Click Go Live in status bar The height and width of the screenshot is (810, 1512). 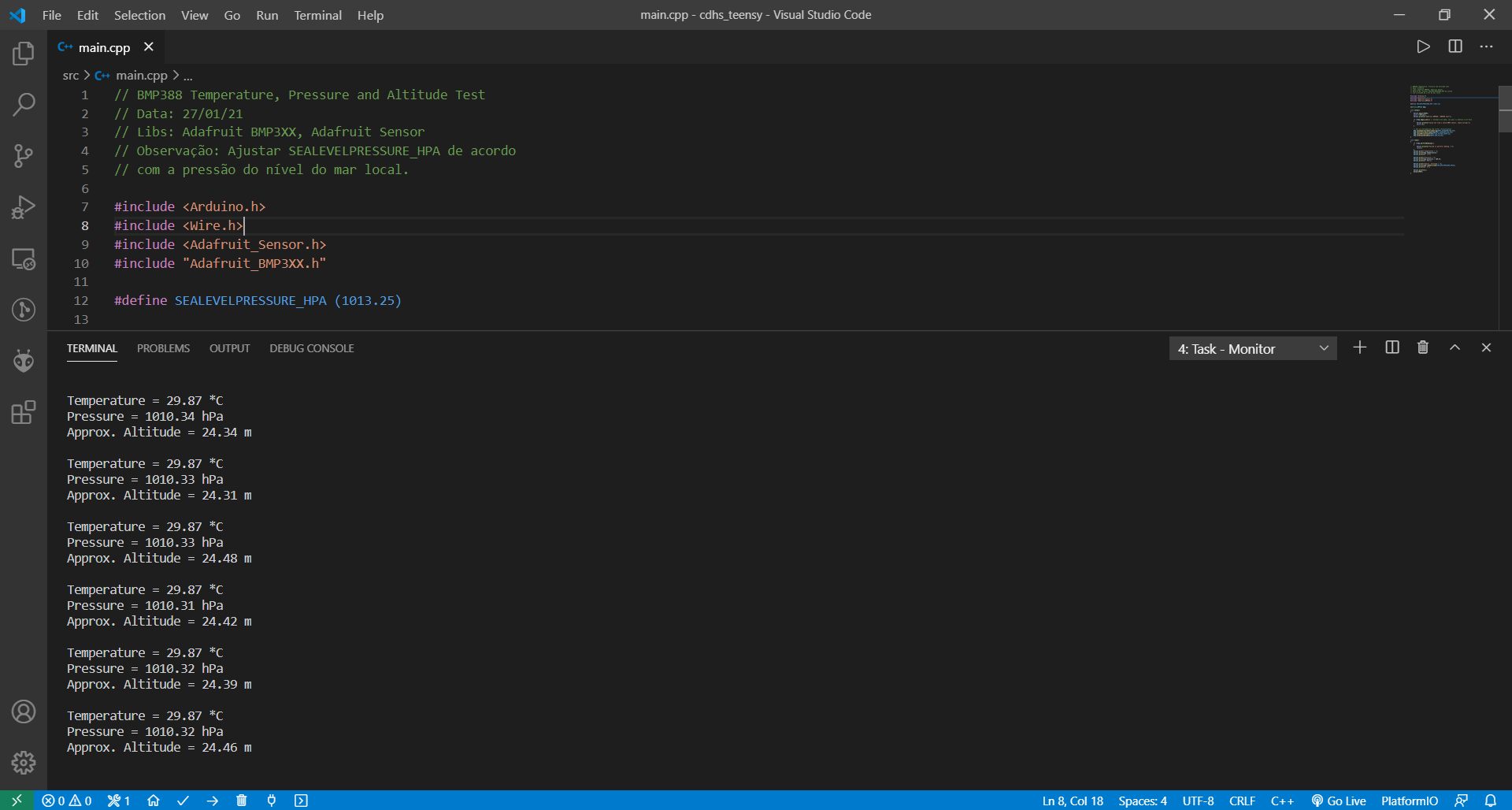pos(1338,801)
